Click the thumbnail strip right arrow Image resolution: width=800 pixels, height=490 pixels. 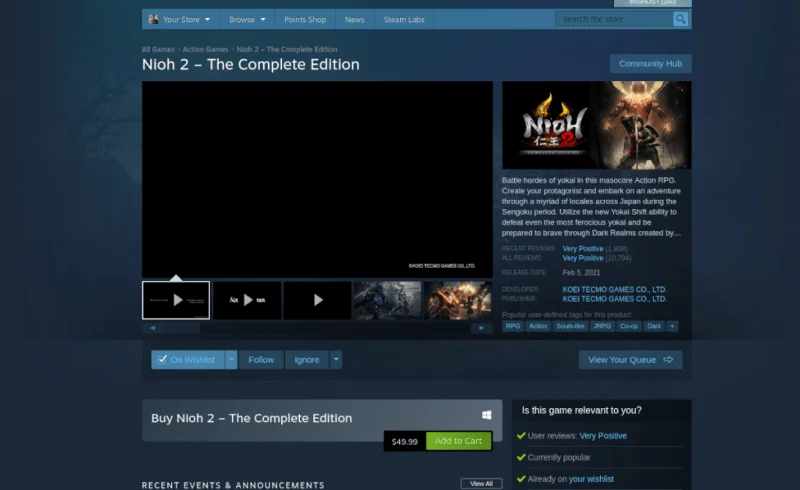tap(481, 328)
